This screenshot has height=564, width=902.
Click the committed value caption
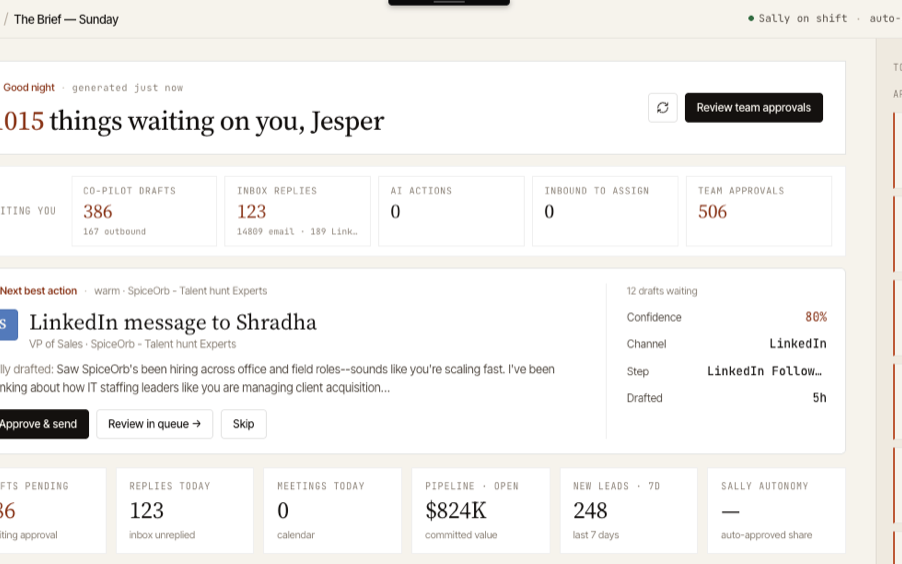tap(461, 535)
